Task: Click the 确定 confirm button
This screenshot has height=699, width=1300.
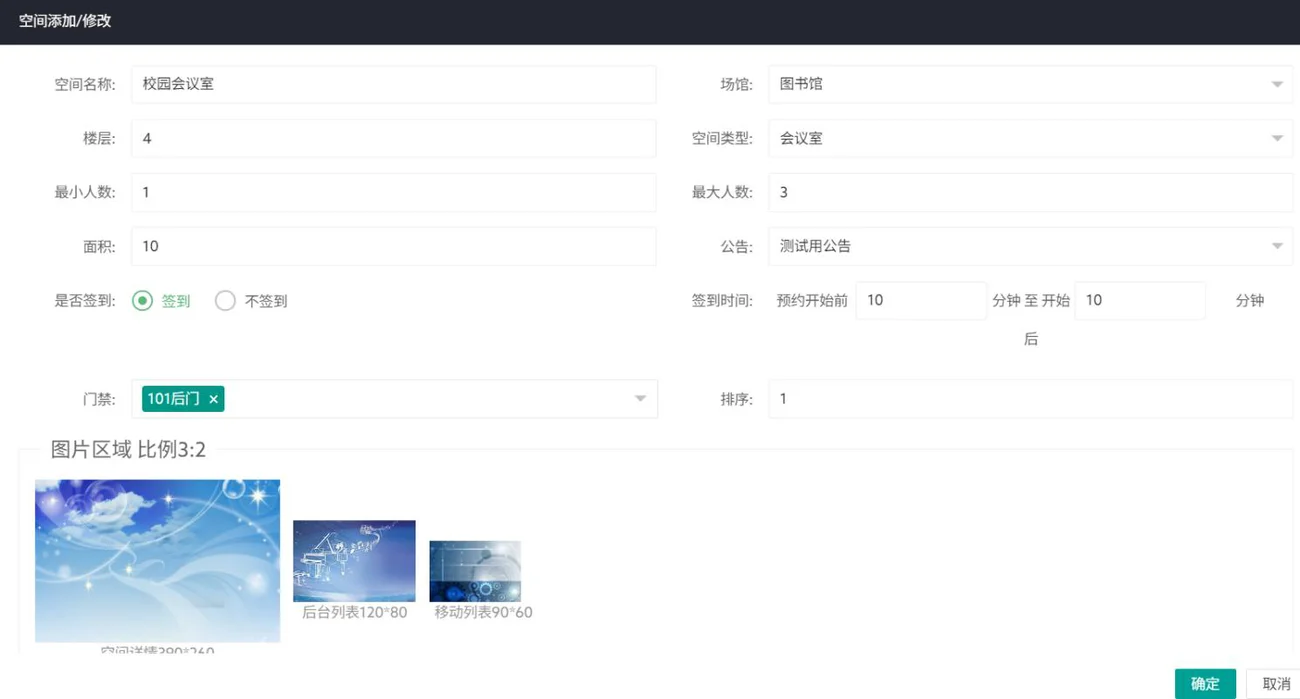Action: click(1205, 684)
